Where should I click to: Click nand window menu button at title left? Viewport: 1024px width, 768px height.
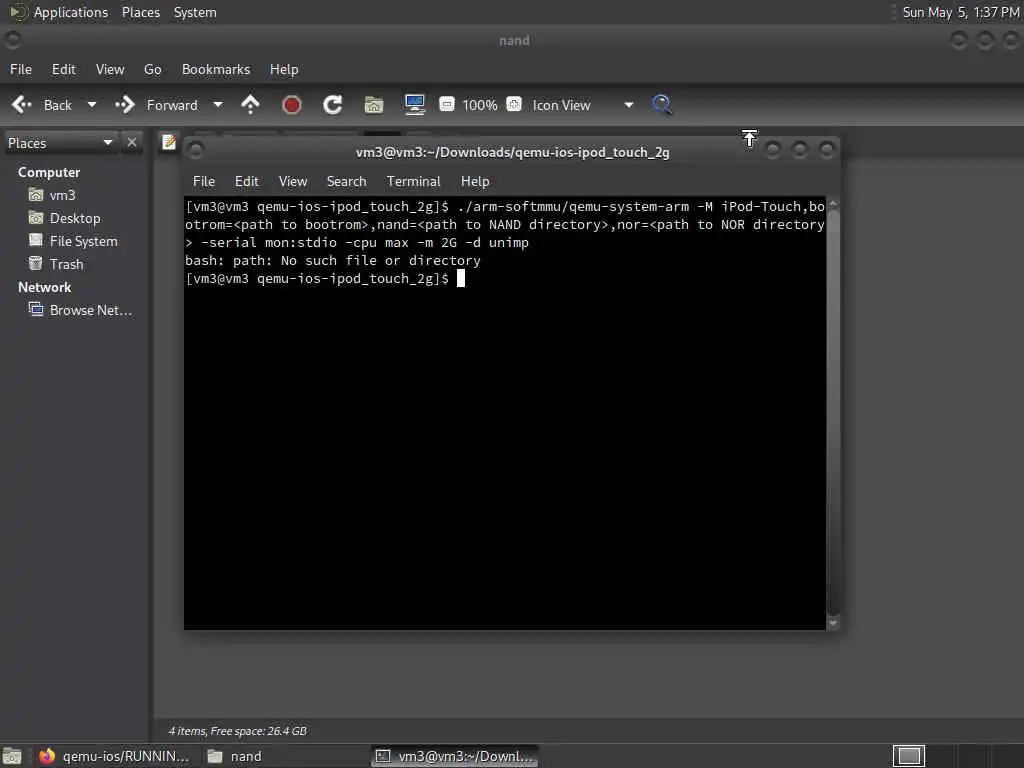[x=12, y=40]
